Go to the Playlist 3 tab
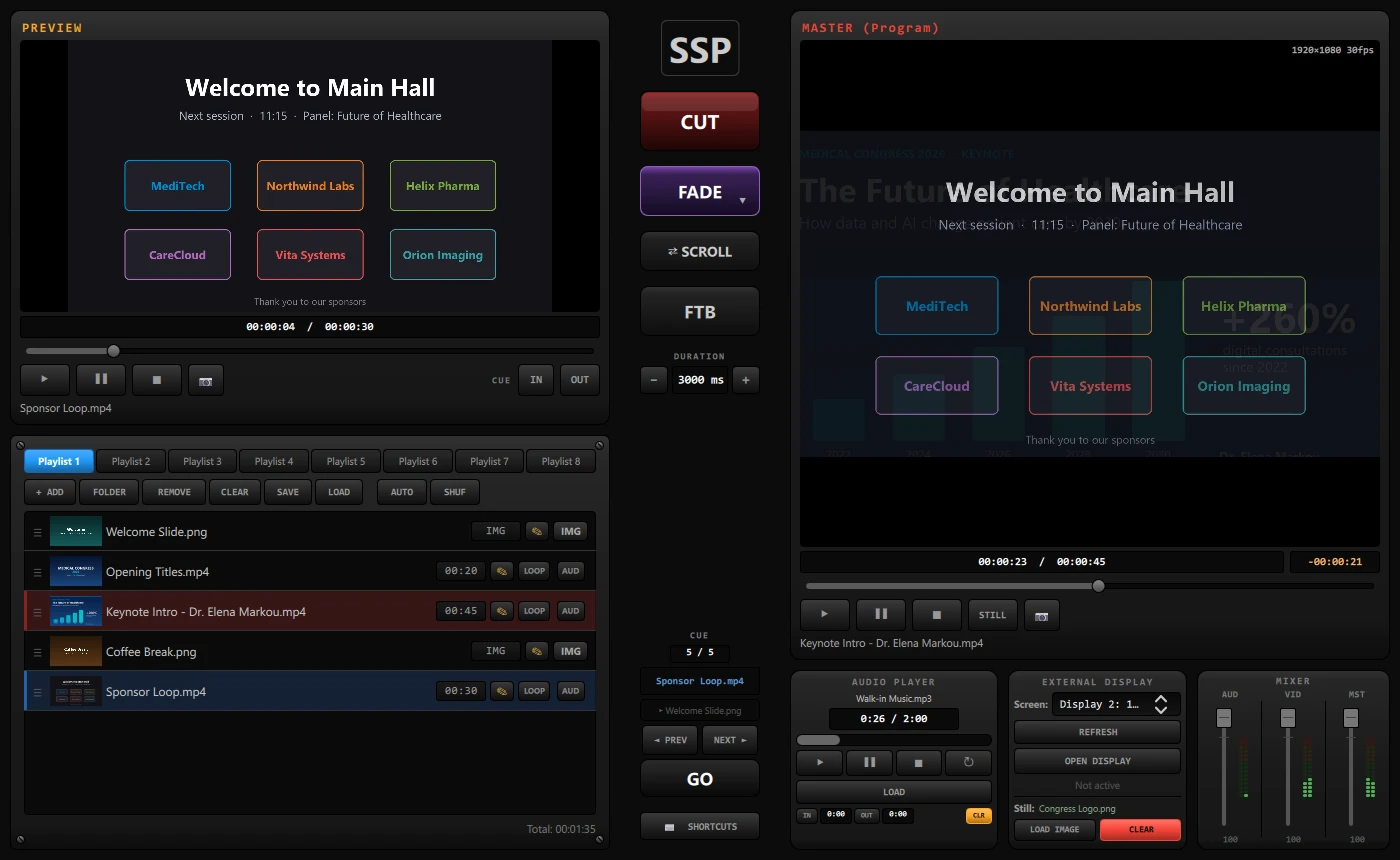This screenshot has height=860, width=1400. (202, 461)
